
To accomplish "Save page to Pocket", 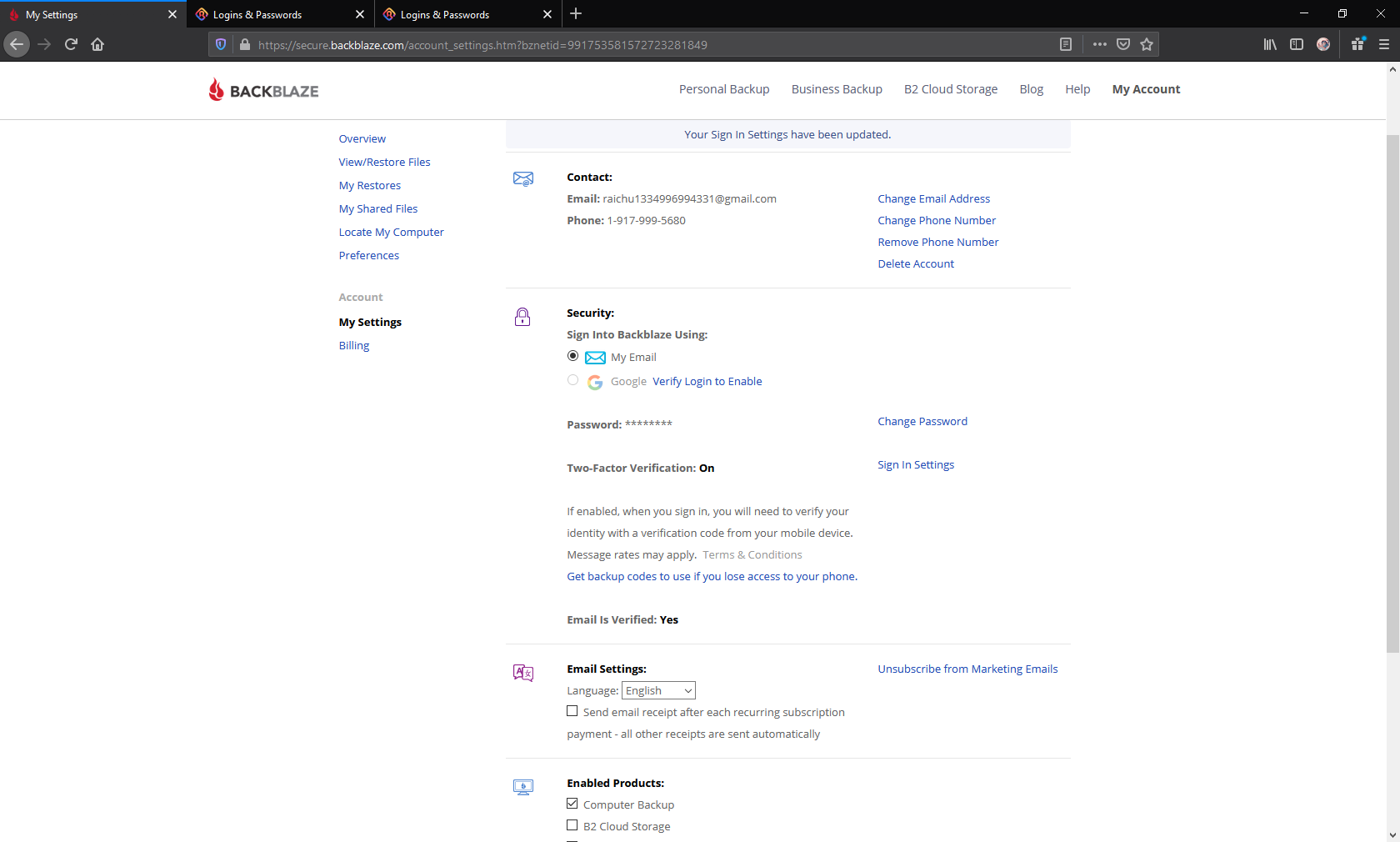I will 1123,44.
